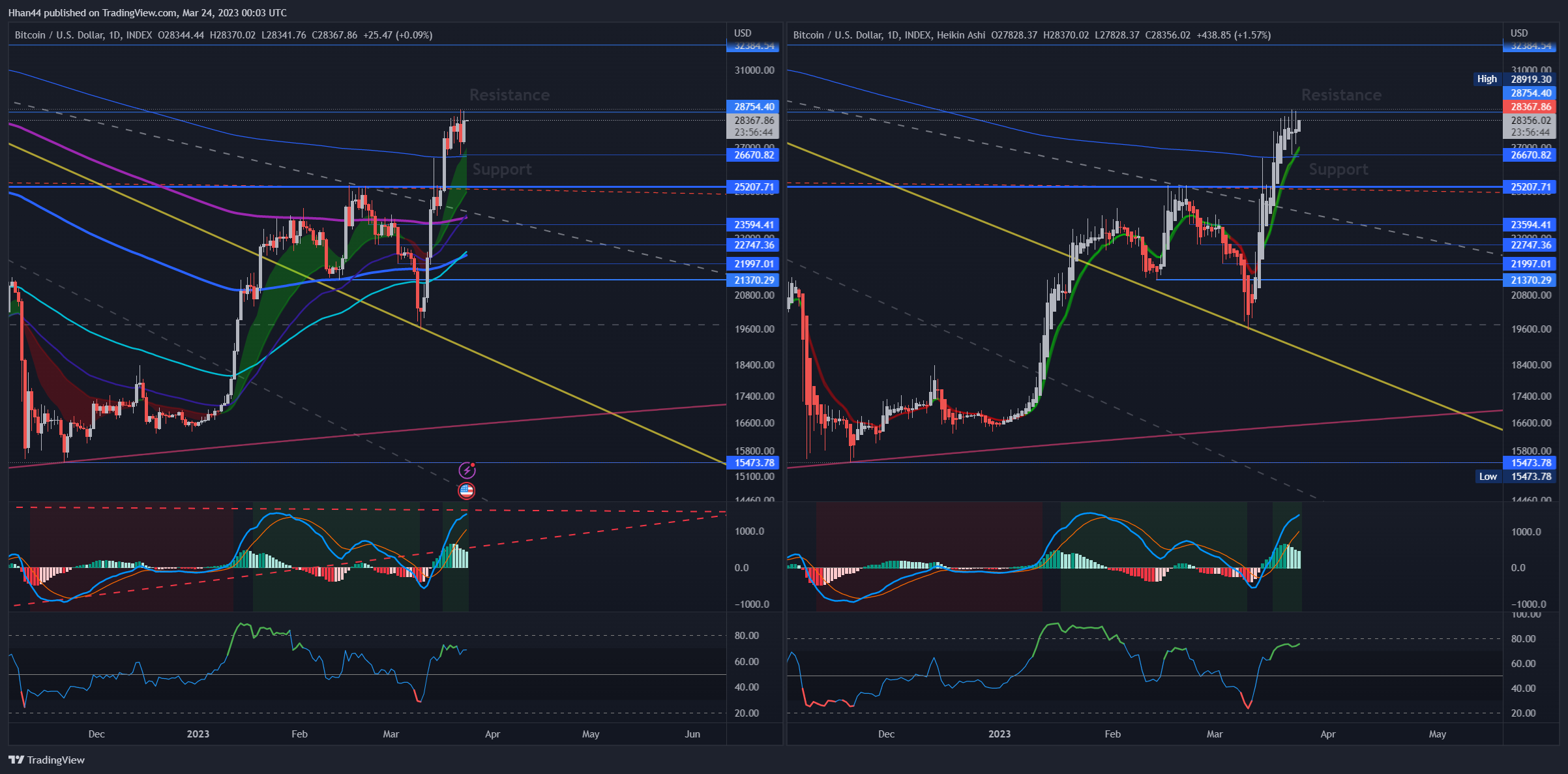Click Mar on left chart time axis
The width and height of the screenshot is (1568, 774).
pyautogui.click(x=391, y=734)
